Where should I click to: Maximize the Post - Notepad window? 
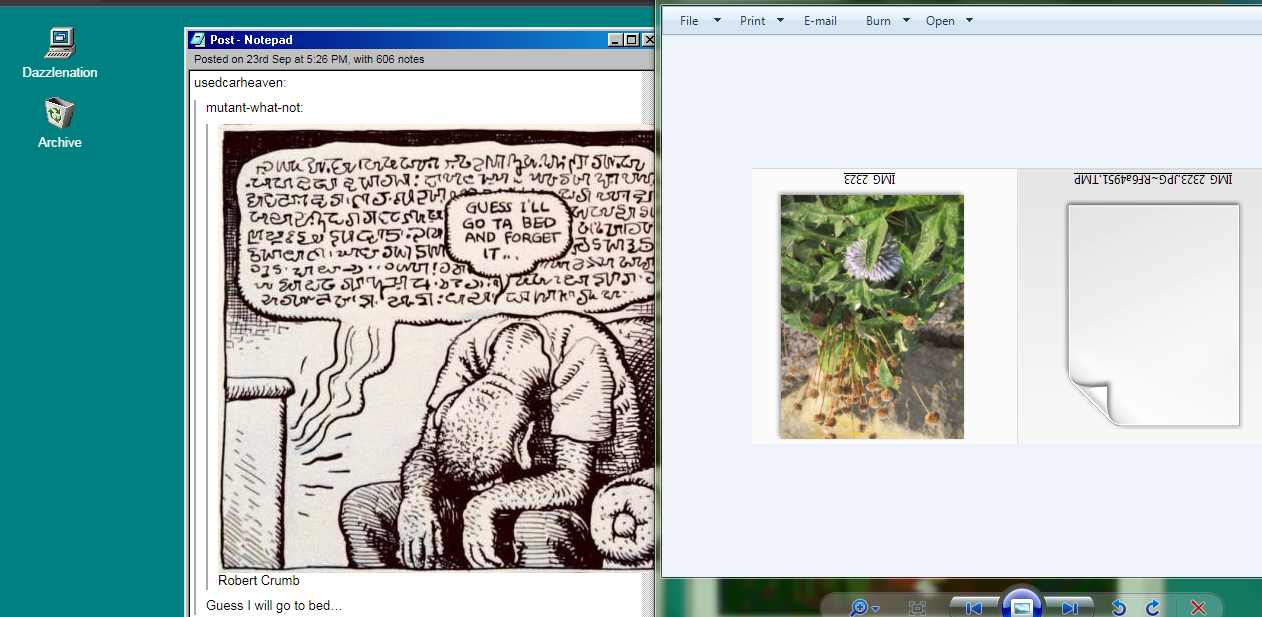[631, 40]
